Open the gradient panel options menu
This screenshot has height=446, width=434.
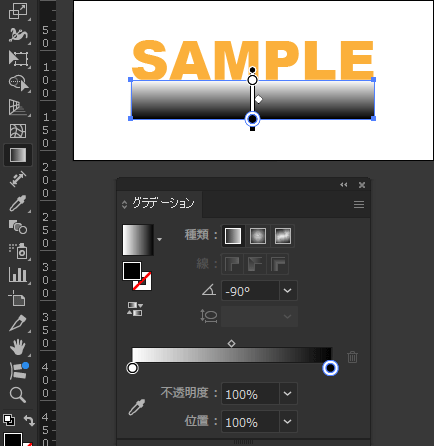click(x=359, y=204)
